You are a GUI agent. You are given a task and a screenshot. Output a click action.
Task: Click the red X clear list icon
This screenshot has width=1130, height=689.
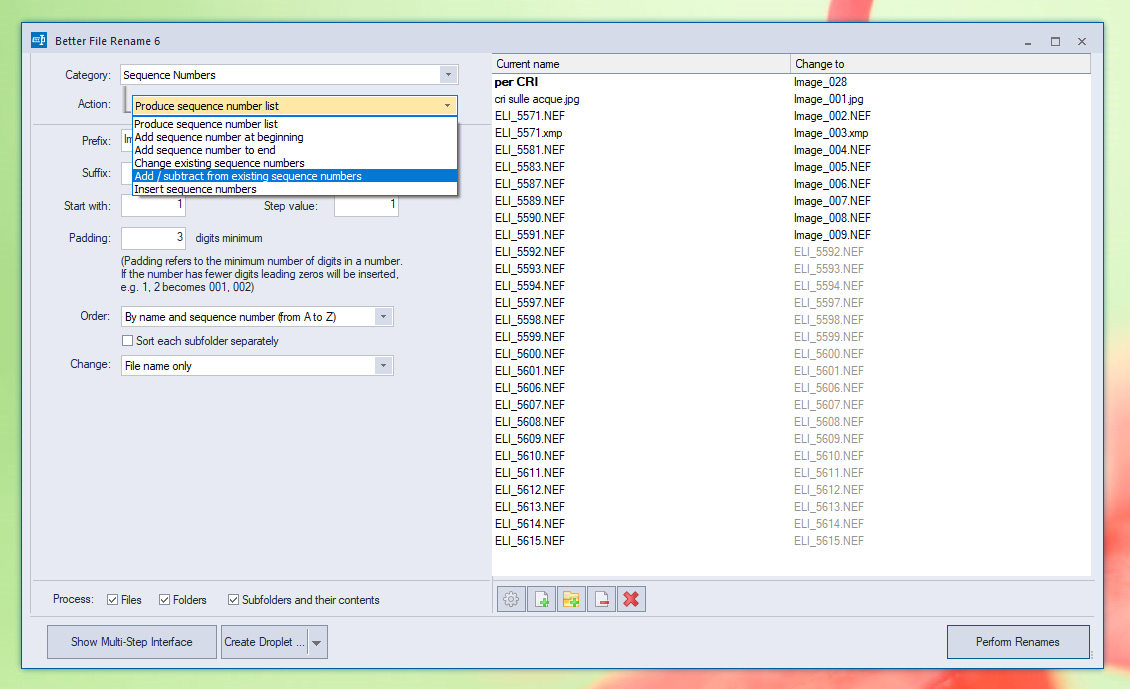click(x=631, y=599)
